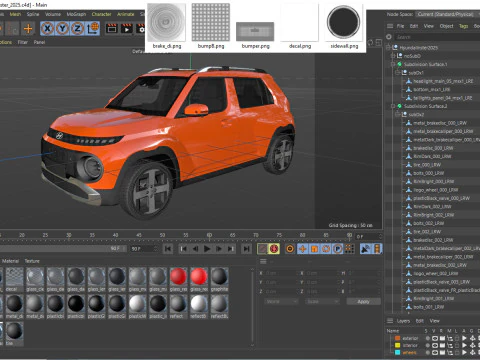Play the animation forward
This screenshot has width=480, height=360.
pyautogui.click(x=207, y=249)
